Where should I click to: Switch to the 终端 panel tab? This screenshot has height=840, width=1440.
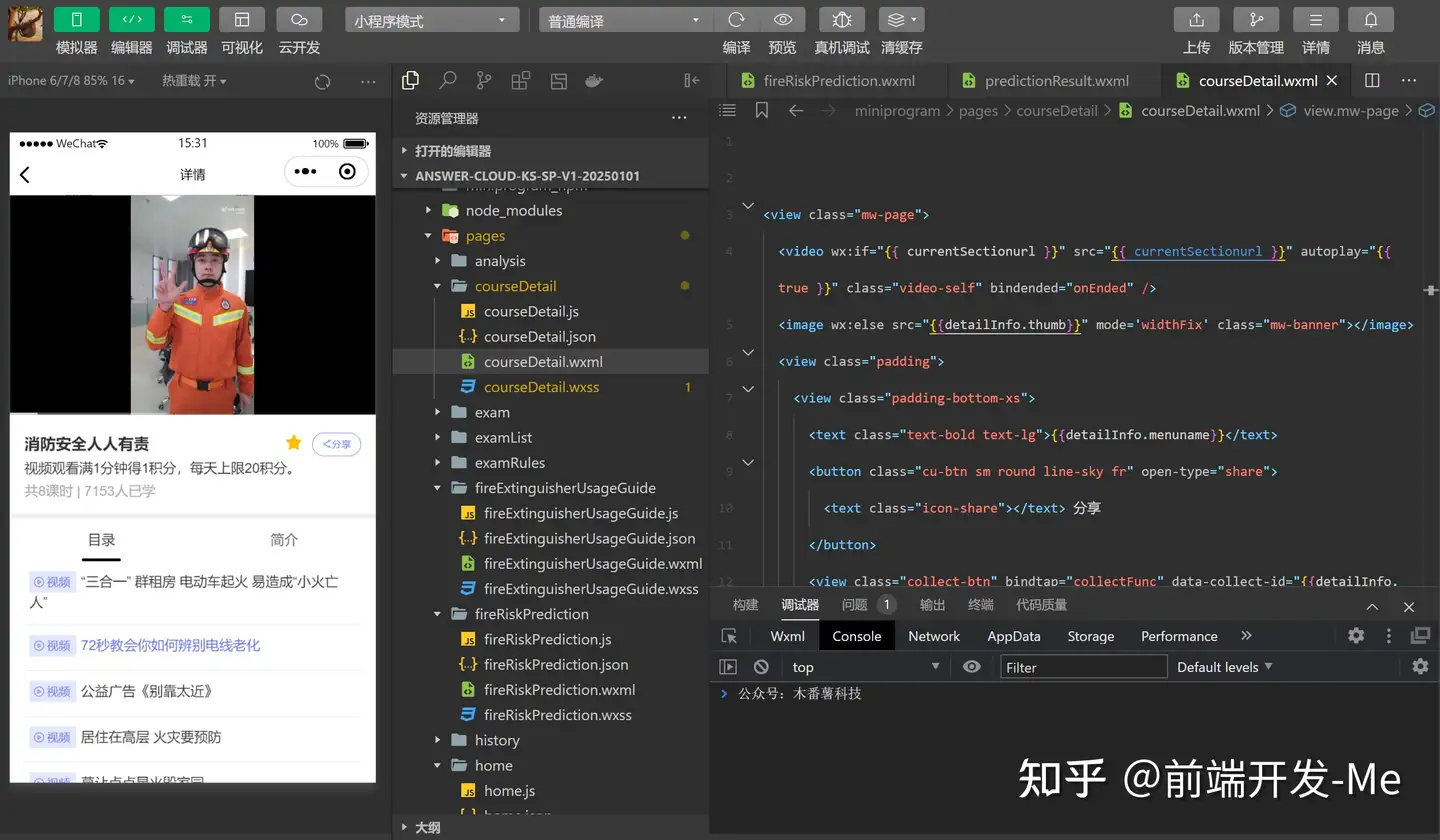pyautogui.click(x=981, y=605)
